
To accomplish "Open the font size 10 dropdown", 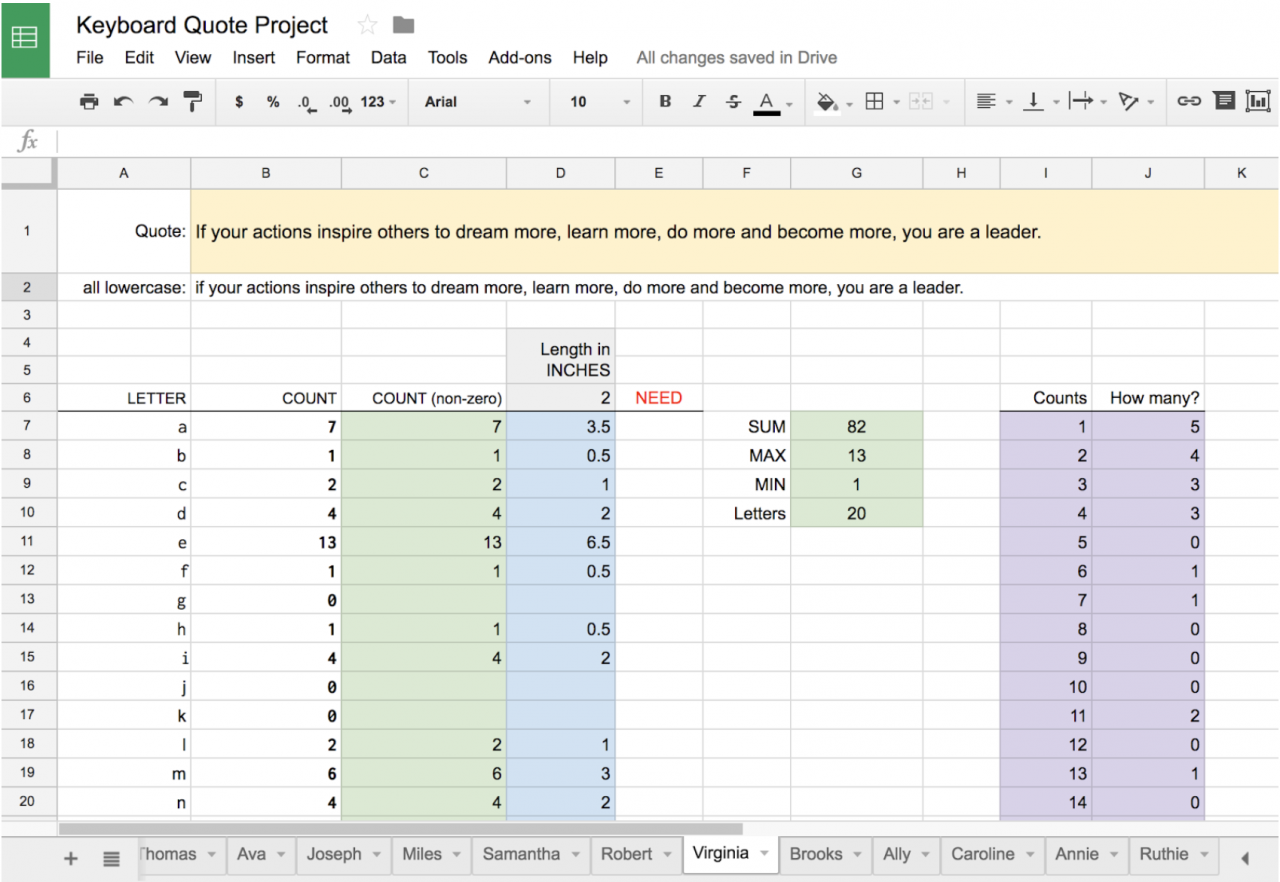I will click(x=599, y=102).
